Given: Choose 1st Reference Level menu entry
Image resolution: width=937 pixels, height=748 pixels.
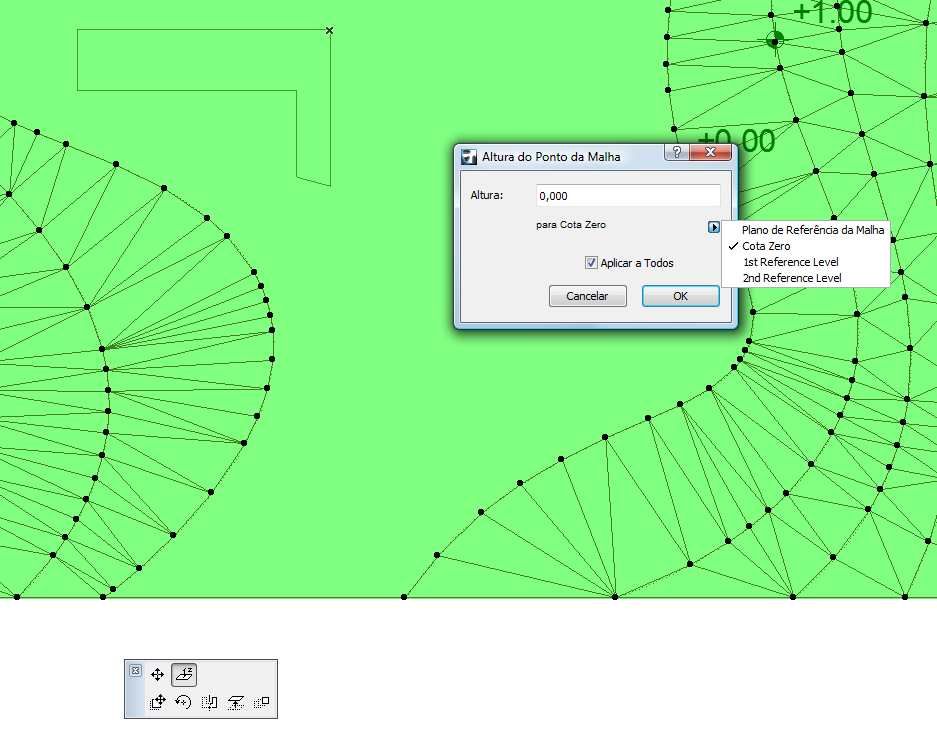Looking at the screenshot, I should click(806, 262).
